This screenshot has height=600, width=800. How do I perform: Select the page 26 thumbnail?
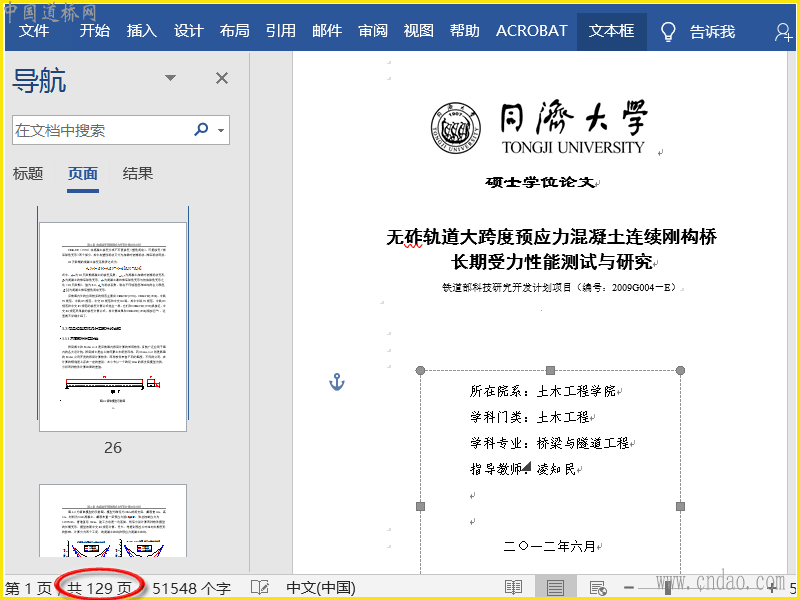point(113,327)
